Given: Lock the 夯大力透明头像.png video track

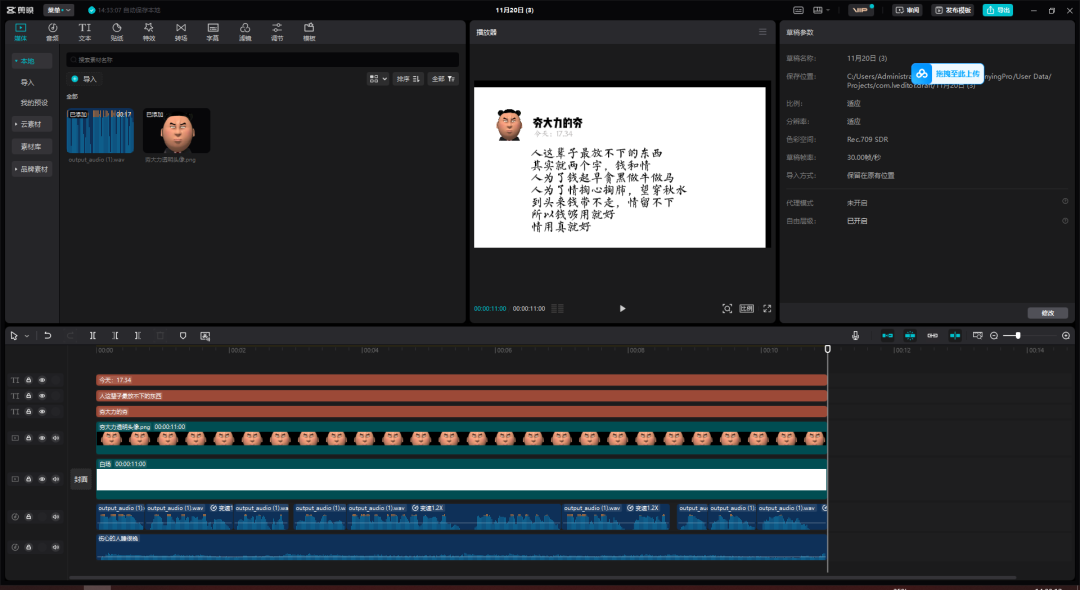Looking at the screenshot, I should pos(29,438).
